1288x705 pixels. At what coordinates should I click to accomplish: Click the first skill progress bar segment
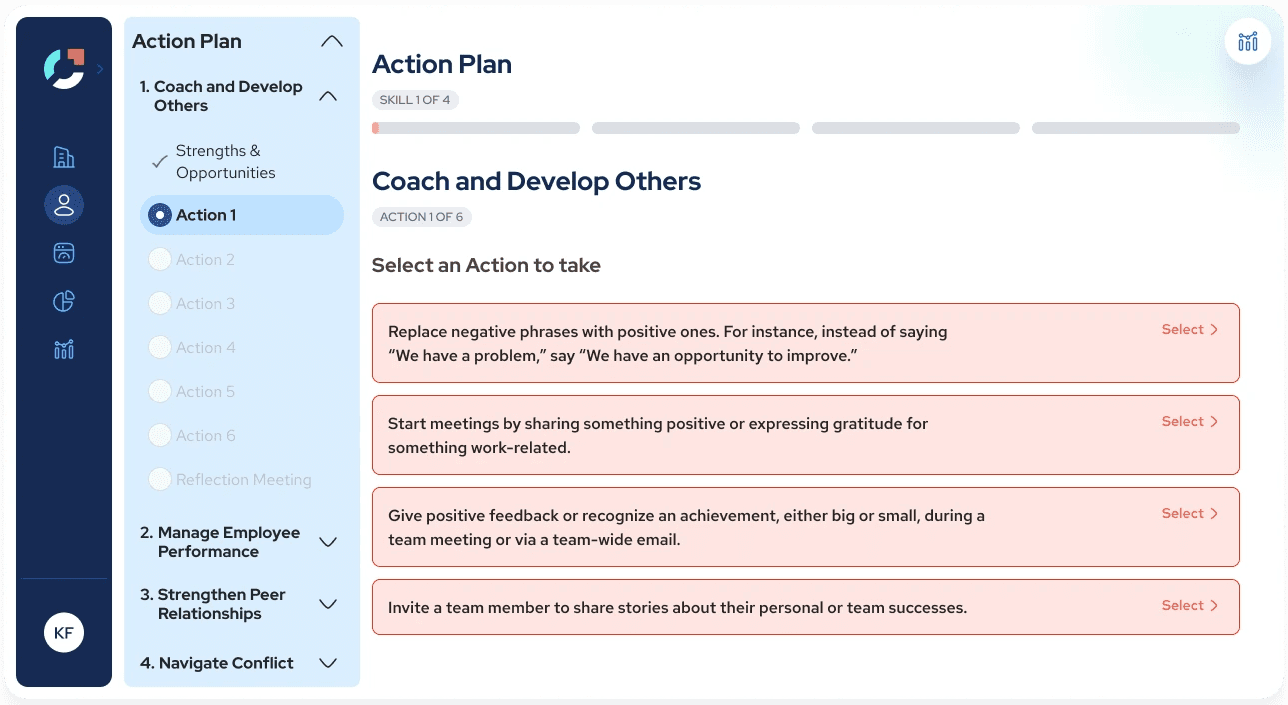[x=476, y=128]
